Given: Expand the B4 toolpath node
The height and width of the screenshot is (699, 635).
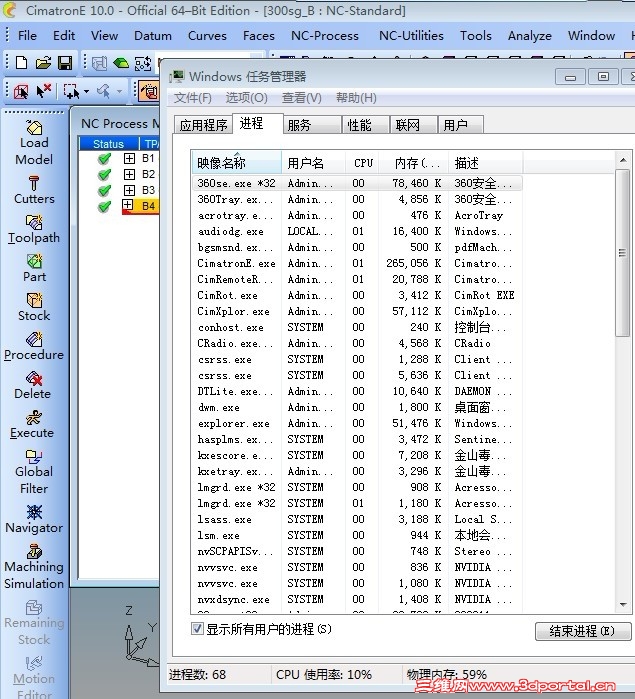Looking at the screenshot, I should (x=128, y=205).
